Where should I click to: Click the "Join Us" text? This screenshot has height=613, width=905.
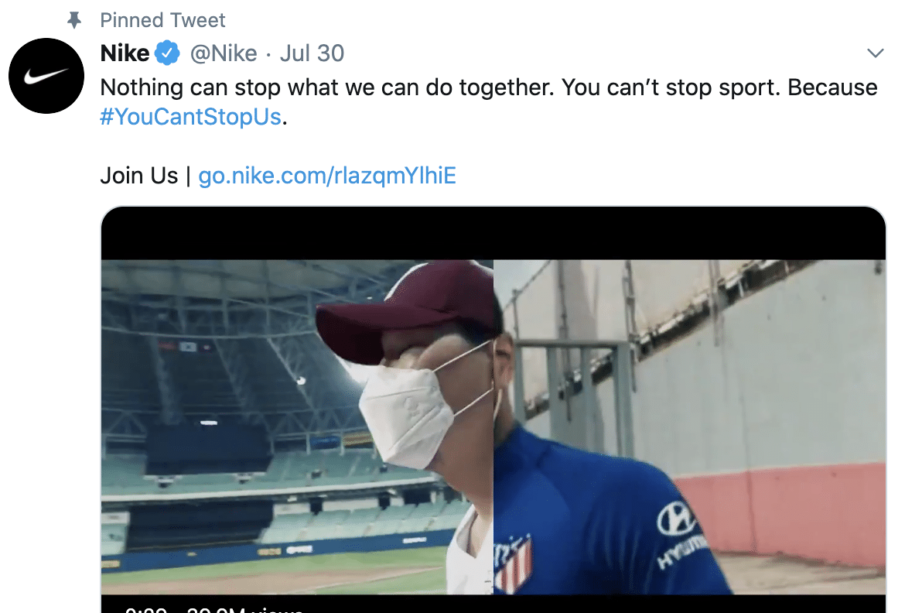point(138,176)
